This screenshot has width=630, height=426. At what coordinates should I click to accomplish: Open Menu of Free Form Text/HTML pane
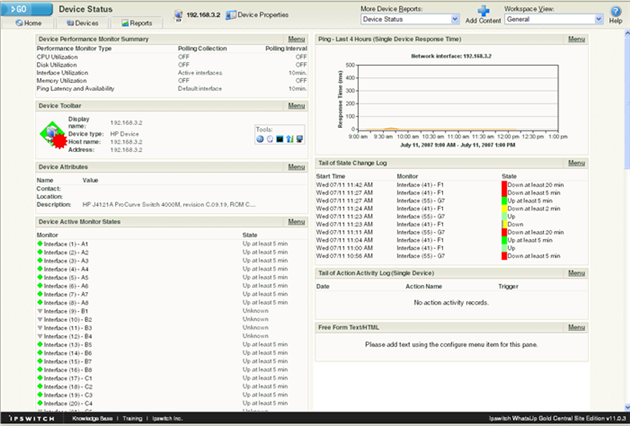pyautogui.click(x=576, y=328)
